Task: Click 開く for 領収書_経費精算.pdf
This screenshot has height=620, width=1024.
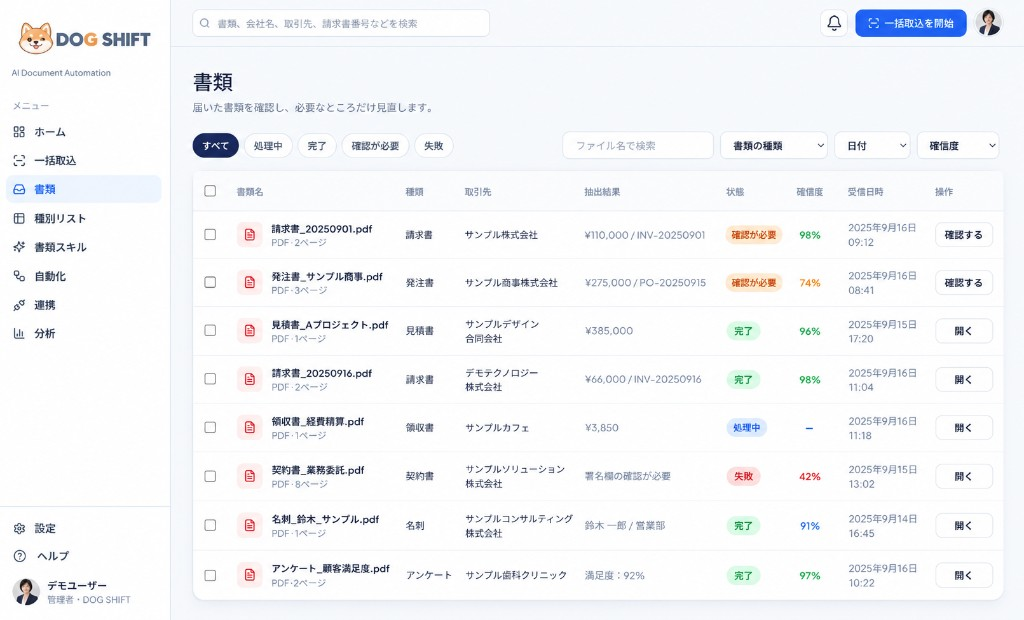Action: click(x=964, y=428)
